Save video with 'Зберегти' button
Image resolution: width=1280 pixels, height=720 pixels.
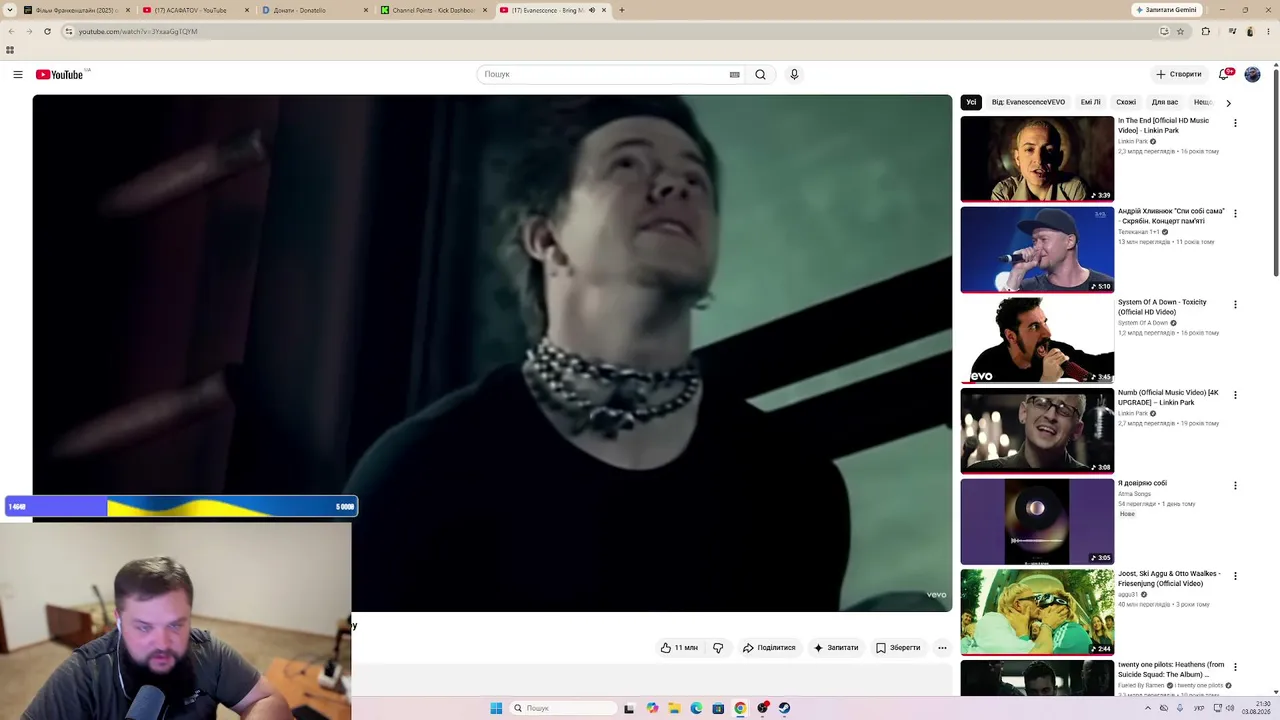point(898,648)
